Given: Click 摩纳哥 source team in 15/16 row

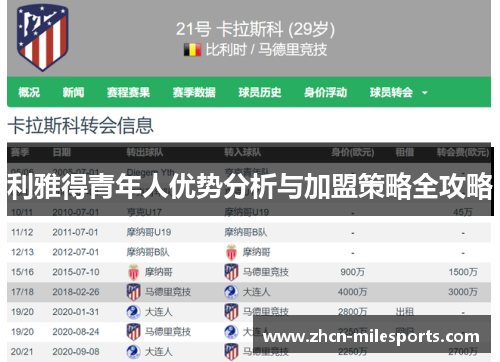Looking at the screenshot, I should pyautogui.click(x=159, y=272).
